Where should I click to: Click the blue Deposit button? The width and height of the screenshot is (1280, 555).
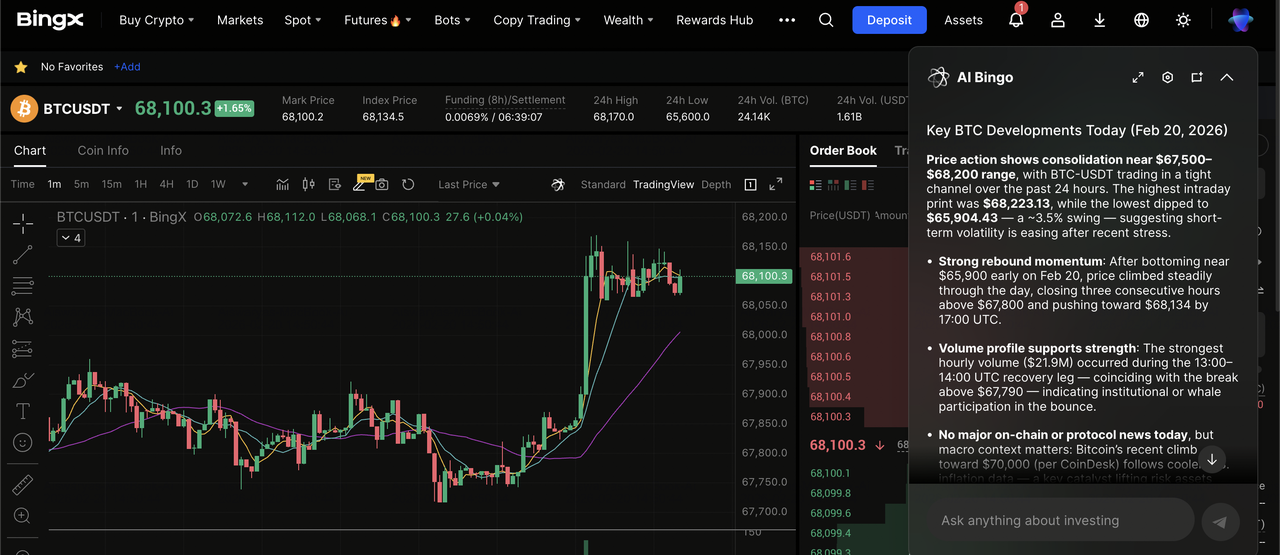[x=889, y=20]
